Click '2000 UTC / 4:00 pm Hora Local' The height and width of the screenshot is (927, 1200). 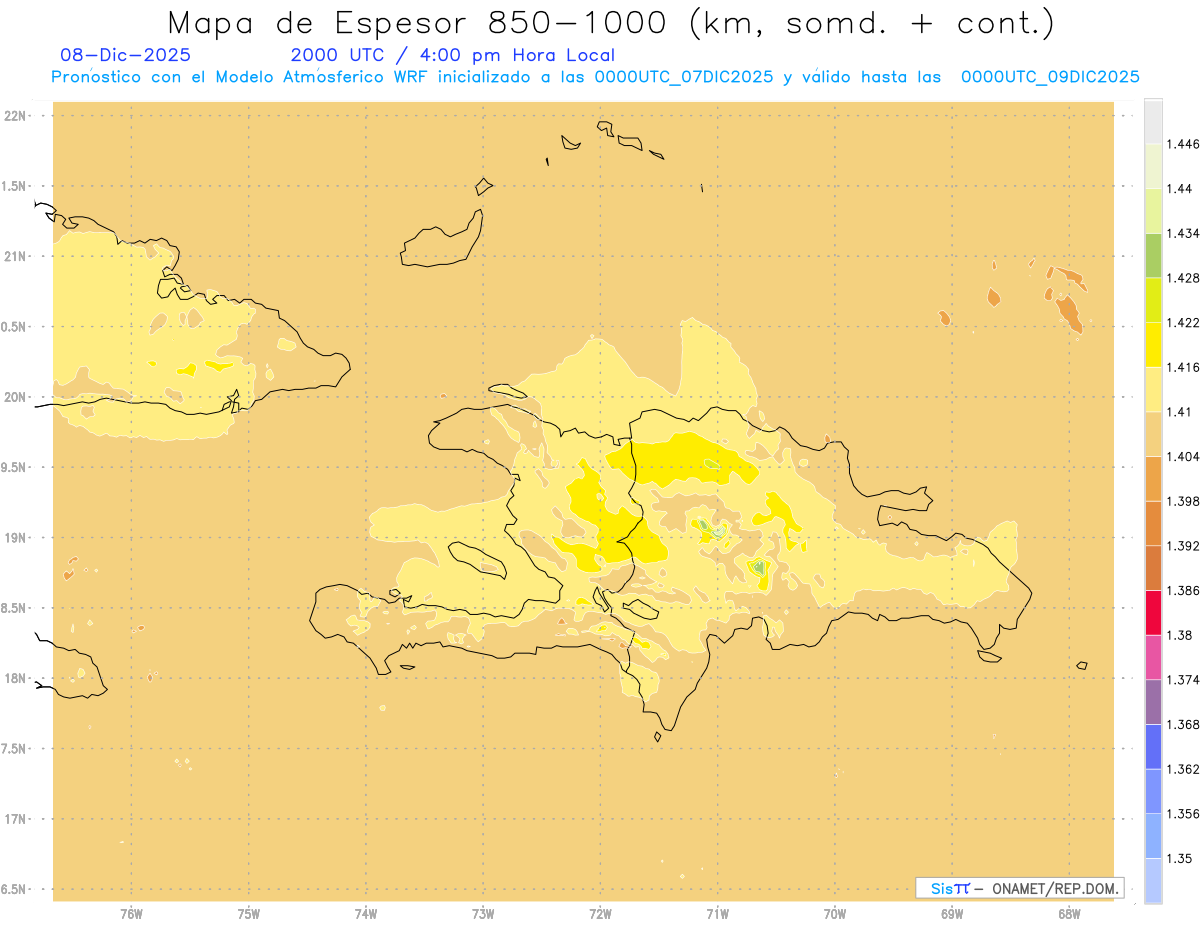(453, 56)
